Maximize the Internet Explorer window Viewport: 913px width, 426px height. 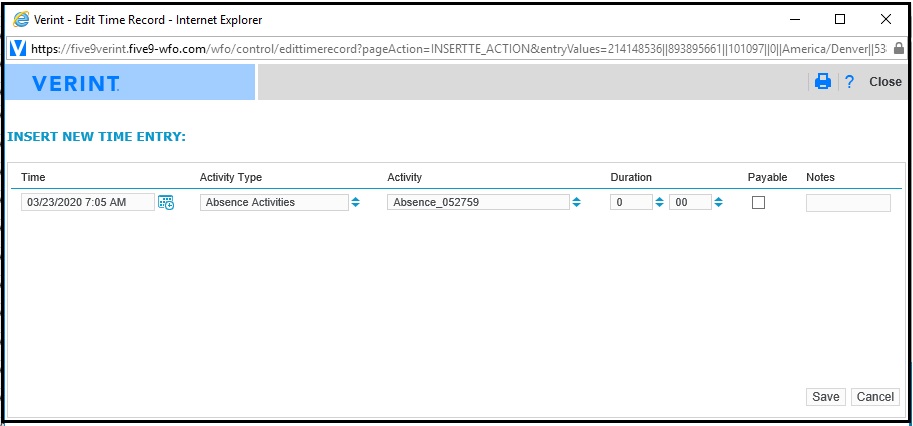coord(840,20)
